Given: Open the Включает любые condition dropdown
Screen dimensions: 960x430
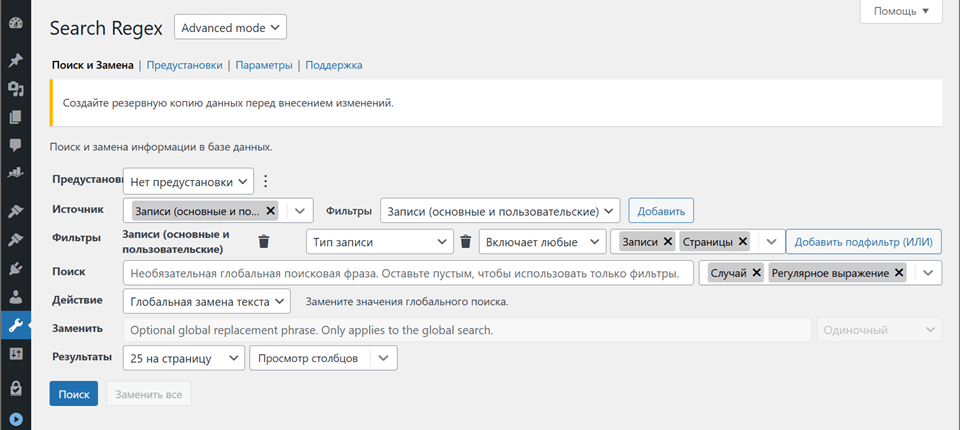Looking at the screenshot, I should 542,242.
